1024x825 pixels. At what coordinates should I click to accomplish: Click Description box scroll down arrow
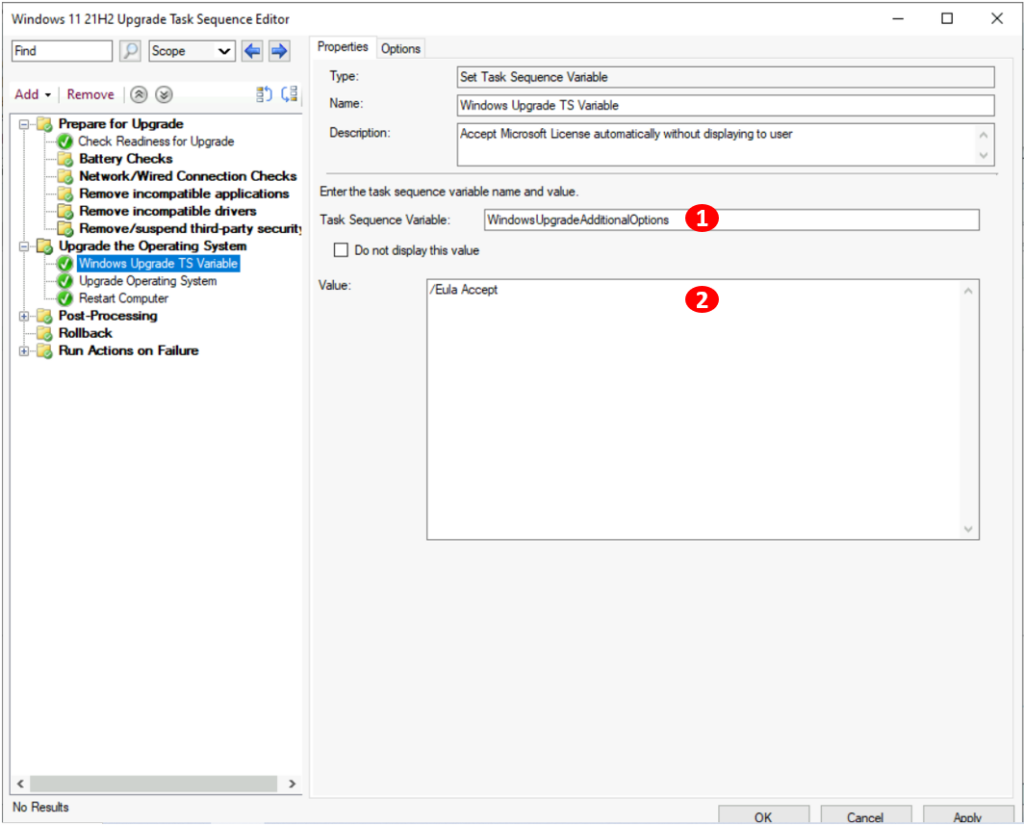pyautogui.click(x=984, y=155)
